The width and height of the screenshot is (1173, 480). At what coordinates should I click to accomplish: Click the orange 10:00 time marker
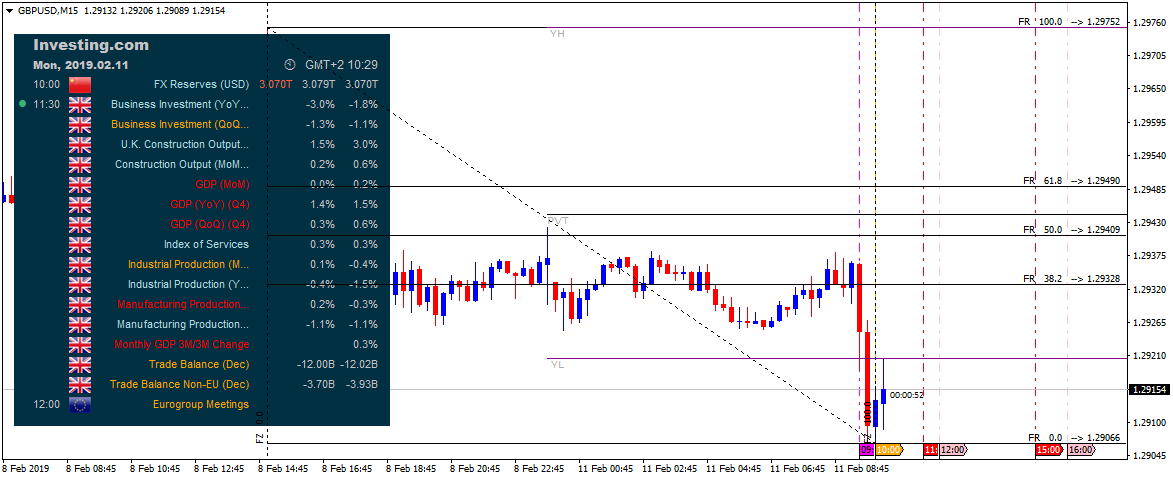889,450
